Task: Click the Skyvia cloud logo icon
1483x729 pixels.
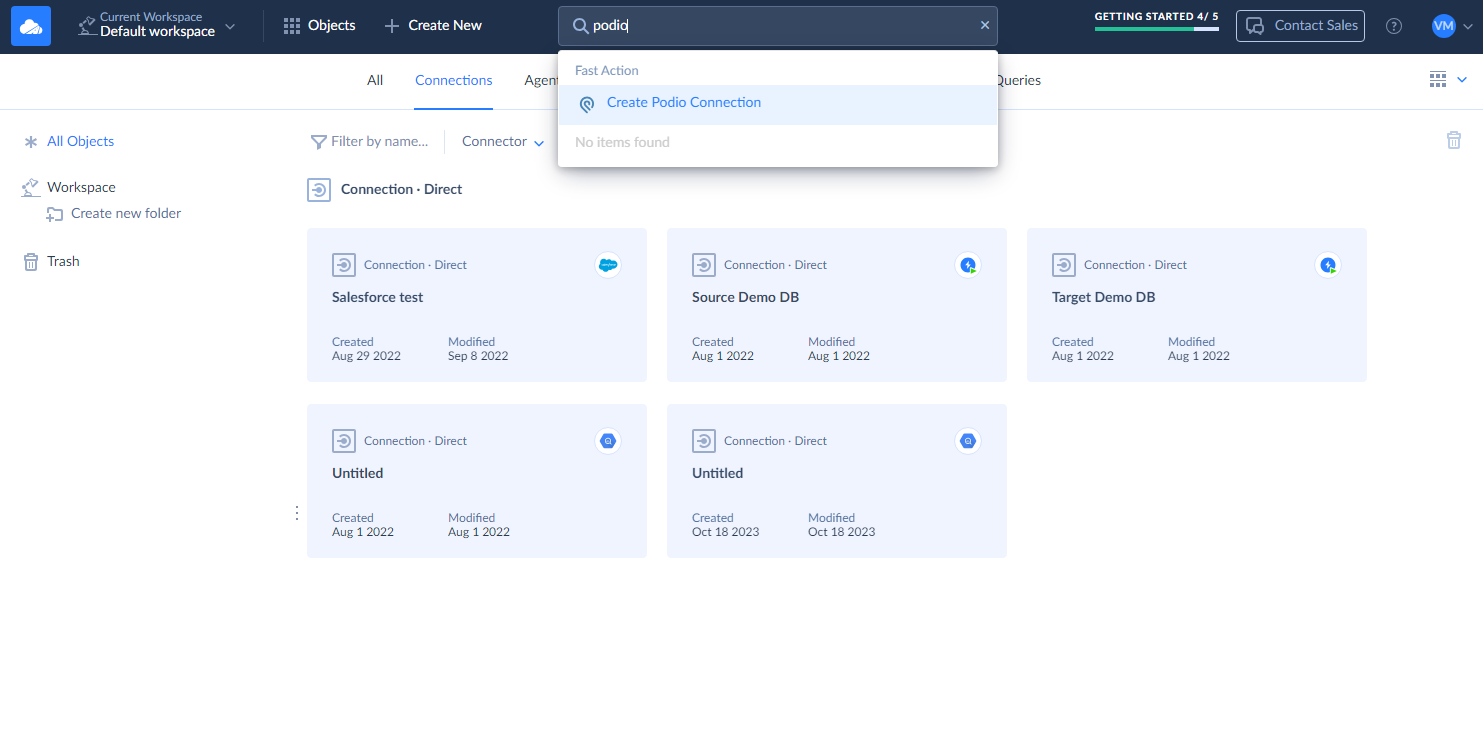Action: (x=31, y=26)
